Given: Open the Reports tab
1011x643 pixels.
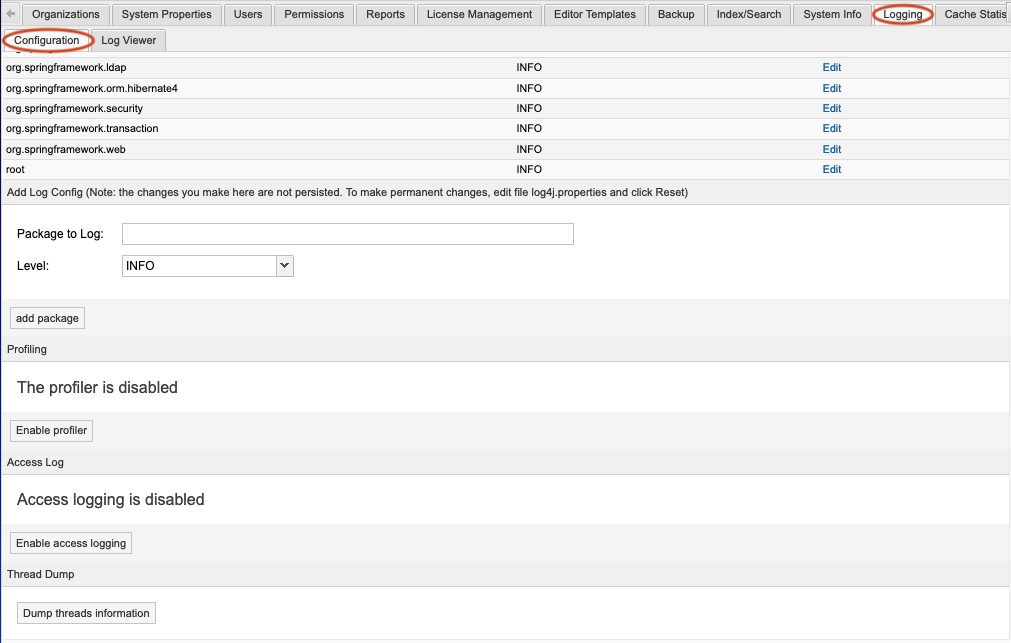Looking at the screenshot, I should point(385,14).
